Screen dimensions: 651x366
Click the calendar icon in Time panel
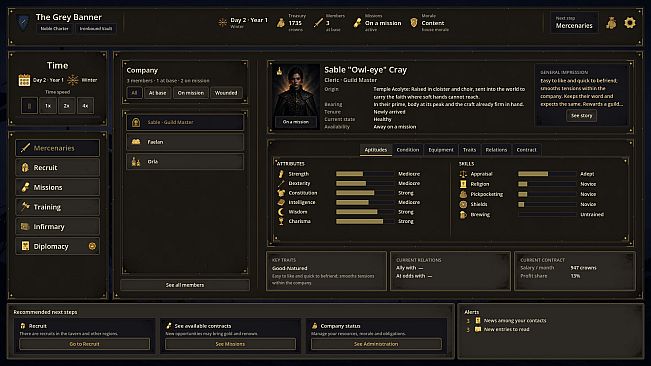(24, 80)
